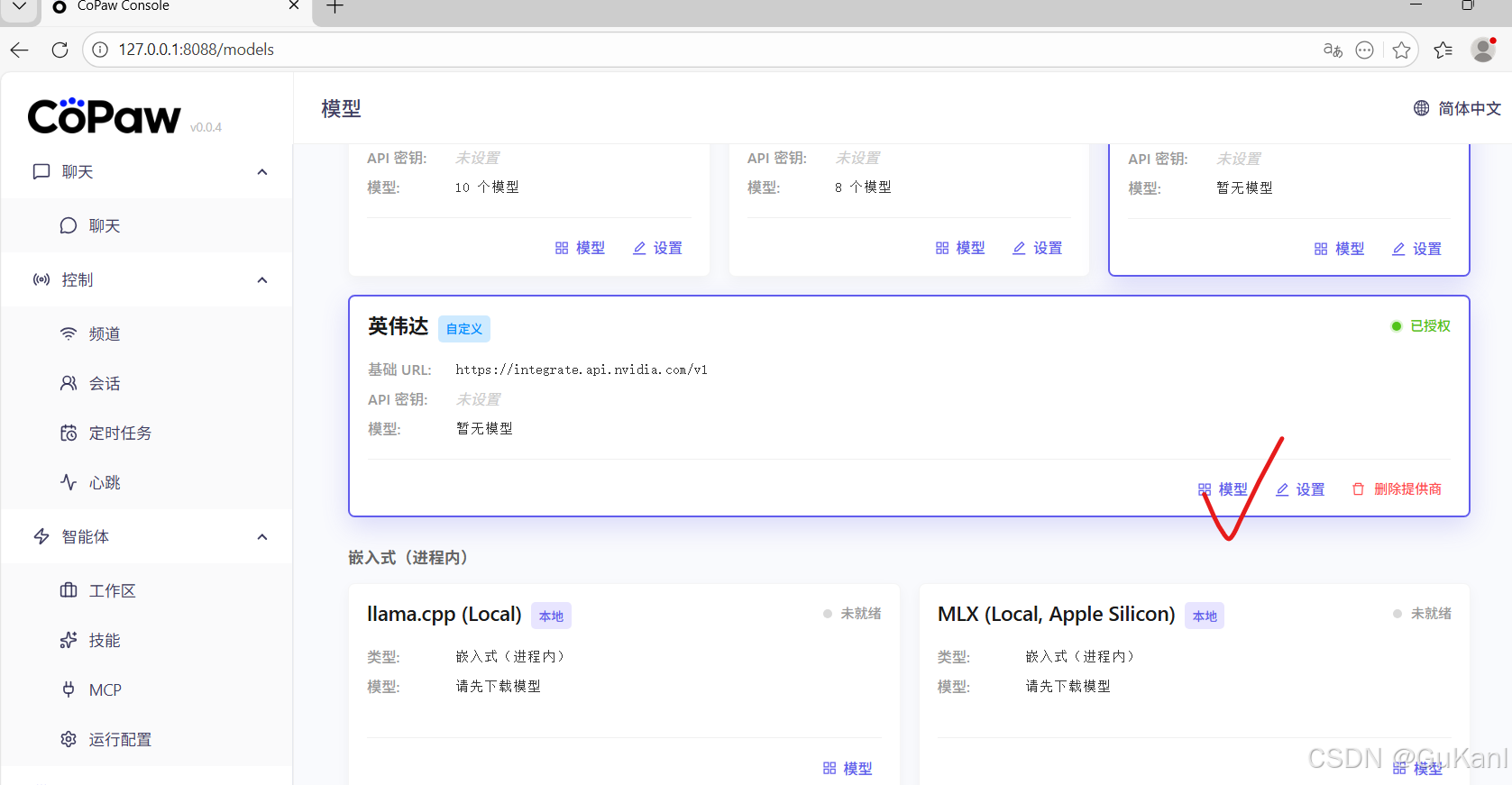This screenshot has height=785, width=1512.
Task: Open the favorites list icon
Action: (x=1443, y=50)
